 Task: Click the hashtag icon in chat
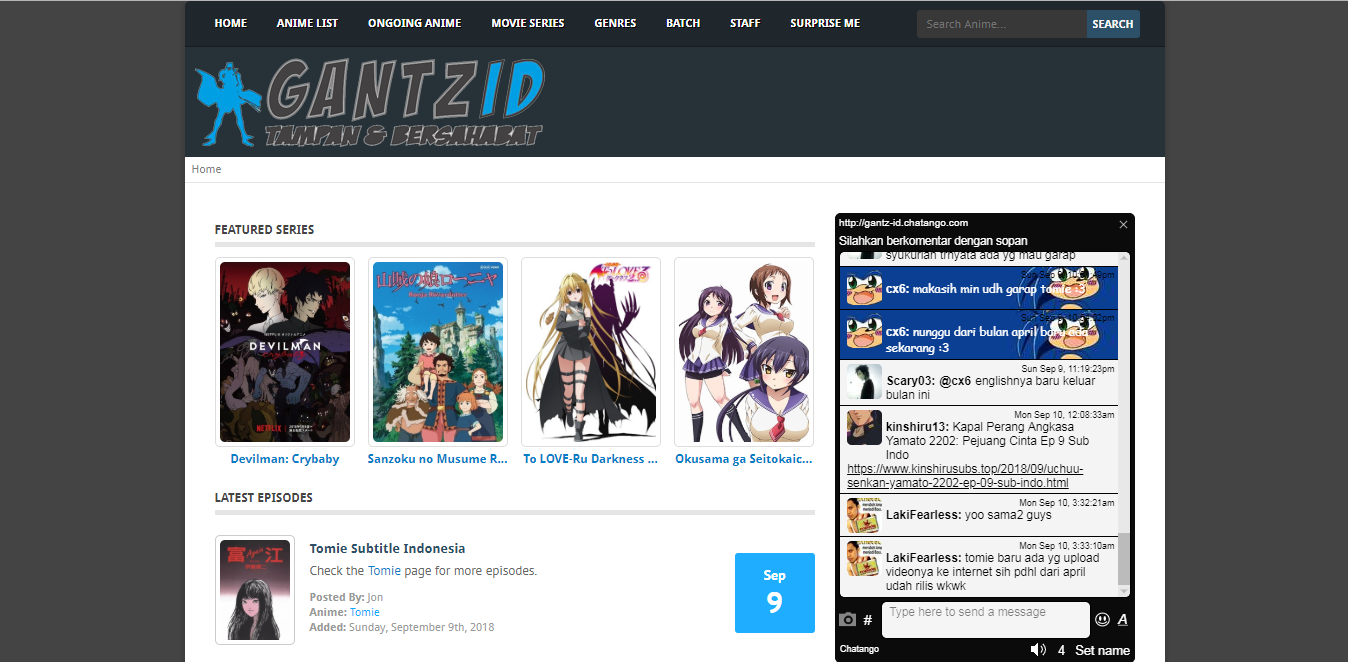(x=867, y=620)
